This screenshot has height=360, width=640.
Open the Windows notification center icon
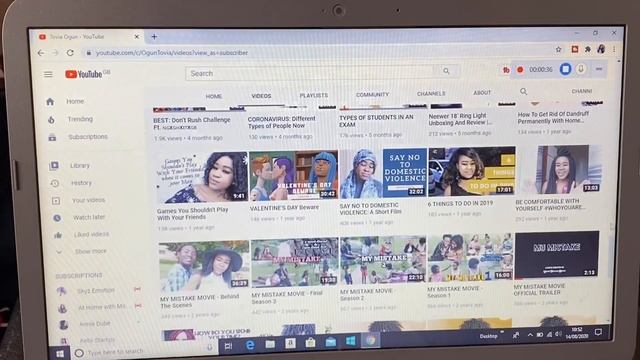coord(598,332)
